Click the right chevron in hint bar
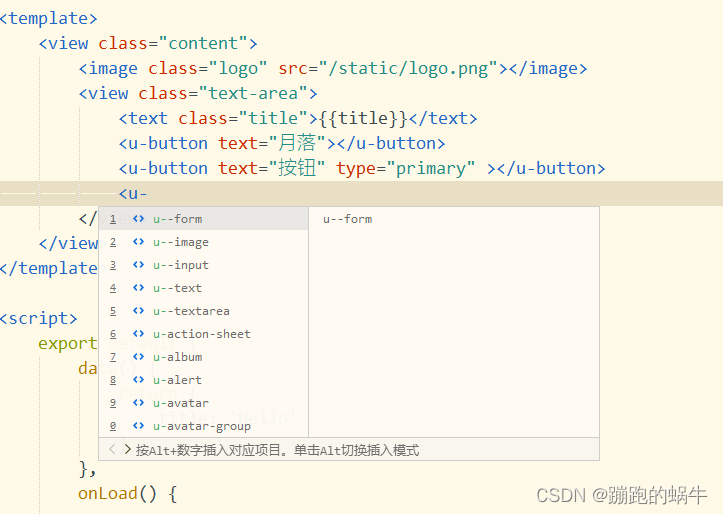This screenshot has height=514, width=723. coord(128,449)
